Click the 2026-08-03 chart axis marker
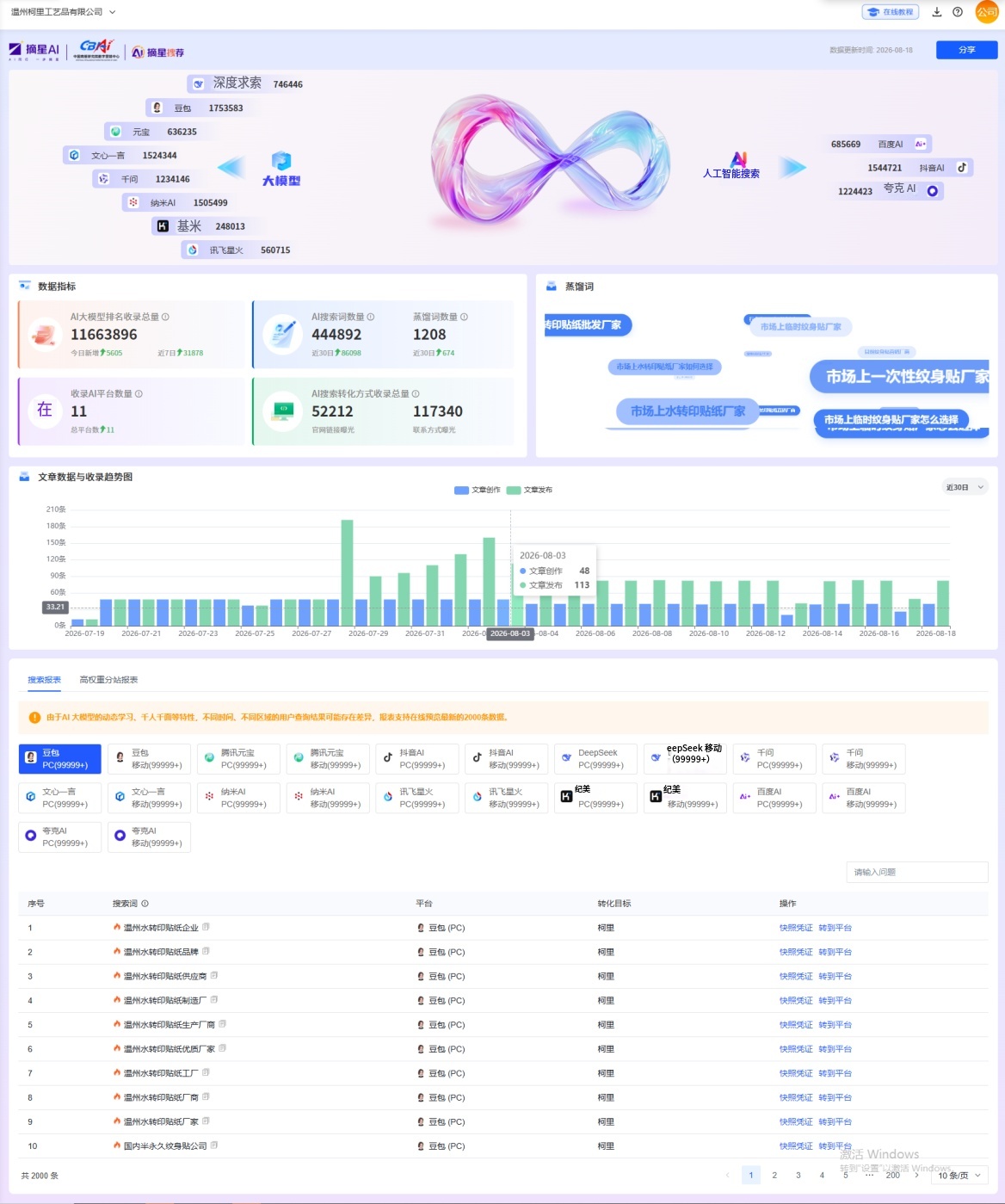Viewport: 1005px width, 1204px height. [x=510, y=633]
